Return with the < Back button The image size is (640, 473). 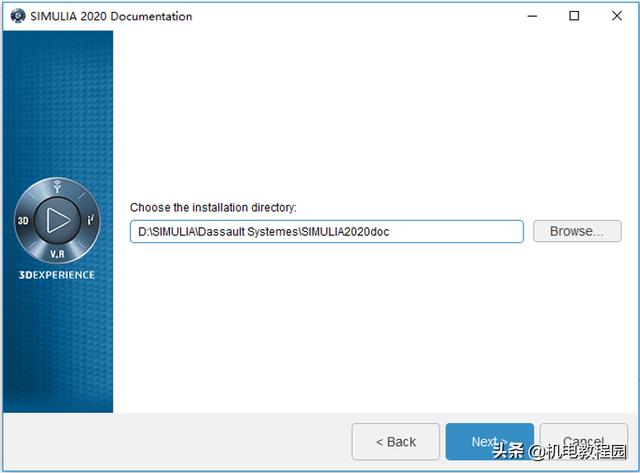pyautogui.click(x=396, y=442)
